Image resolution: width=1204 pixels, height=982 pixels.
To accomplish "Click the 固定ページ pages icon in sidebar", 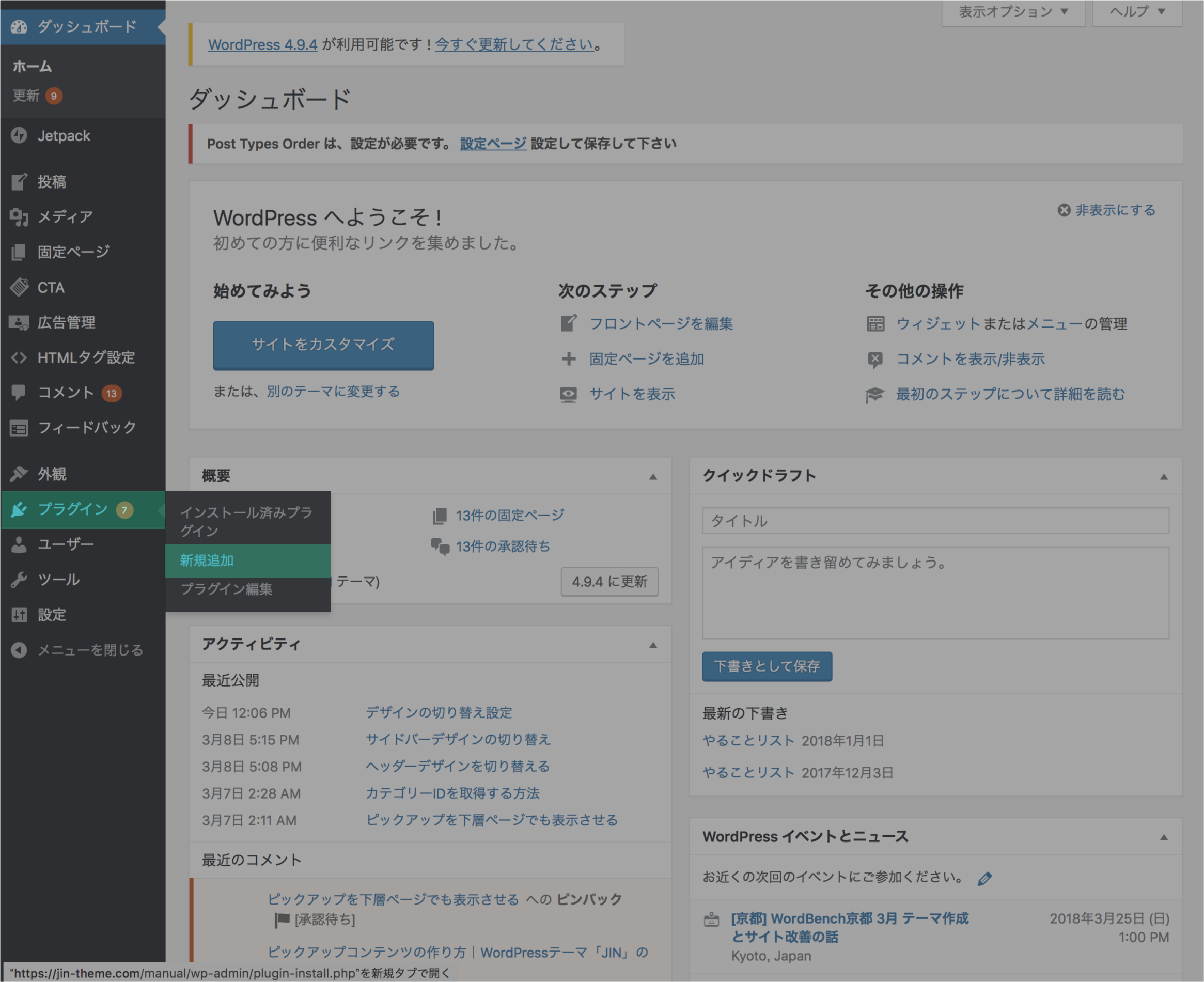I will click(19, 252).
